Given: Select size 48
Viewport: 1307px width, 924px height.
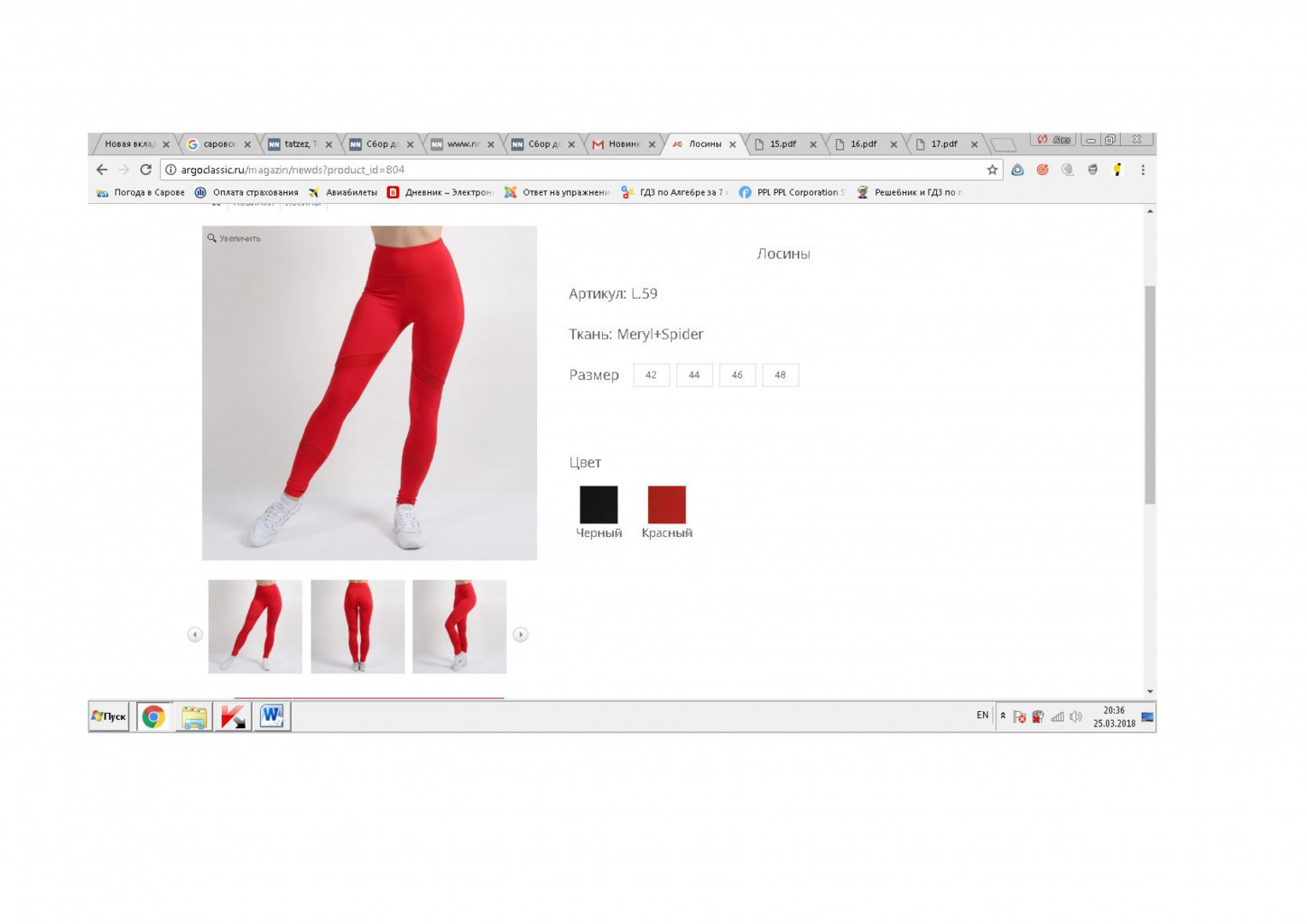Looking at the screenshot, I should point(780,374).
